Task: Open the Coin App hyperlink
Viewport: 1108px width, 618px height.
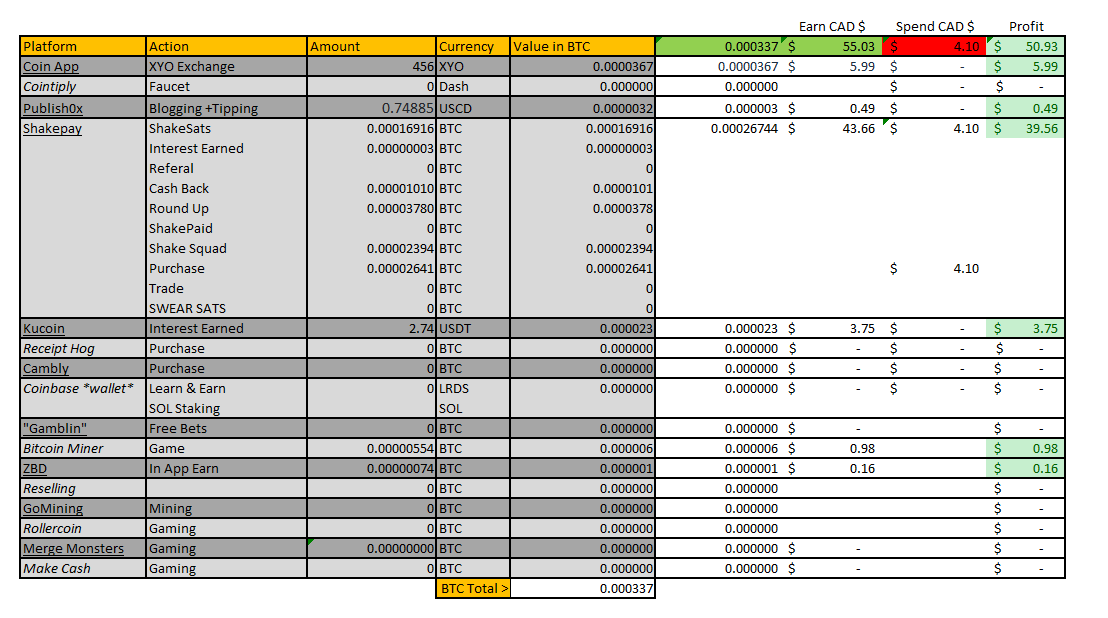Action: click(x=51, y=66)
